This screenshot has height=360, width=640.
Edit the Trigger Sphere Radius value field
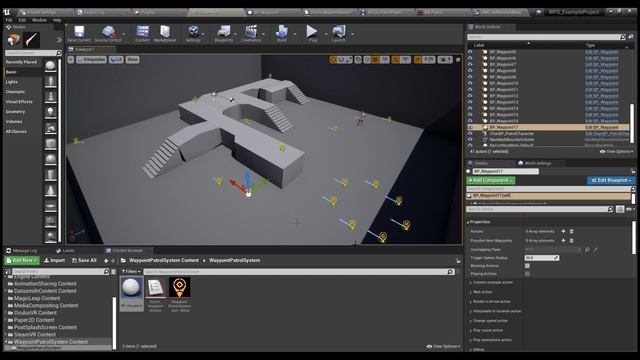pos(542,258)
